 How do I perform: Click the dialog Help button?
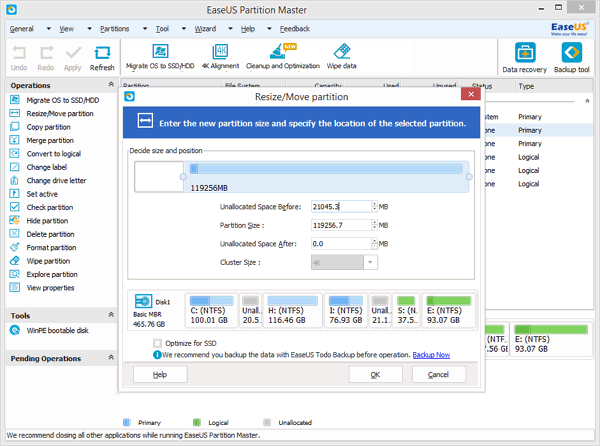[x=160, y=374]
